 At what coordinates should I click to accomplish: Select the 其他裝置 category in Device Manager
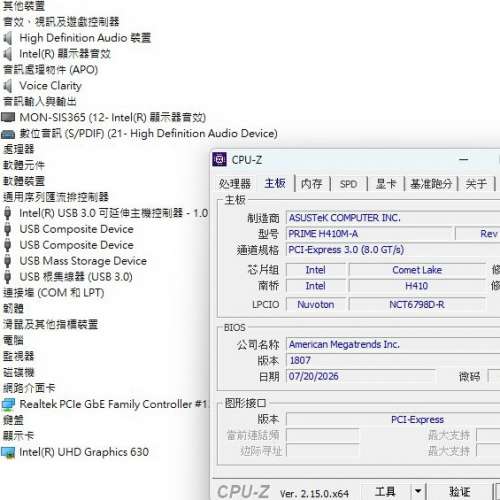[24, 5]
